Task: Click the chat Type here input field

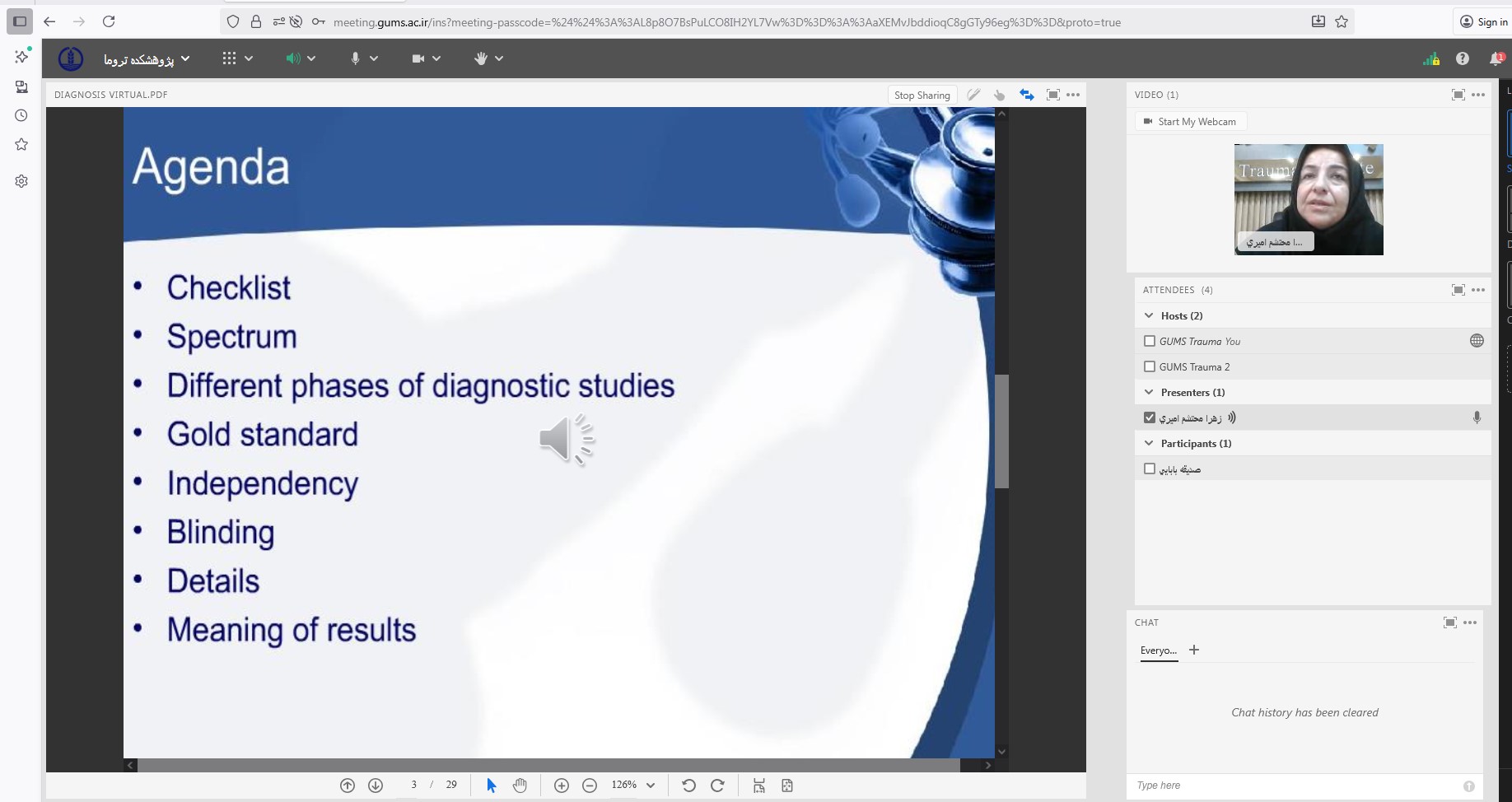Action: click(1293, 786)
